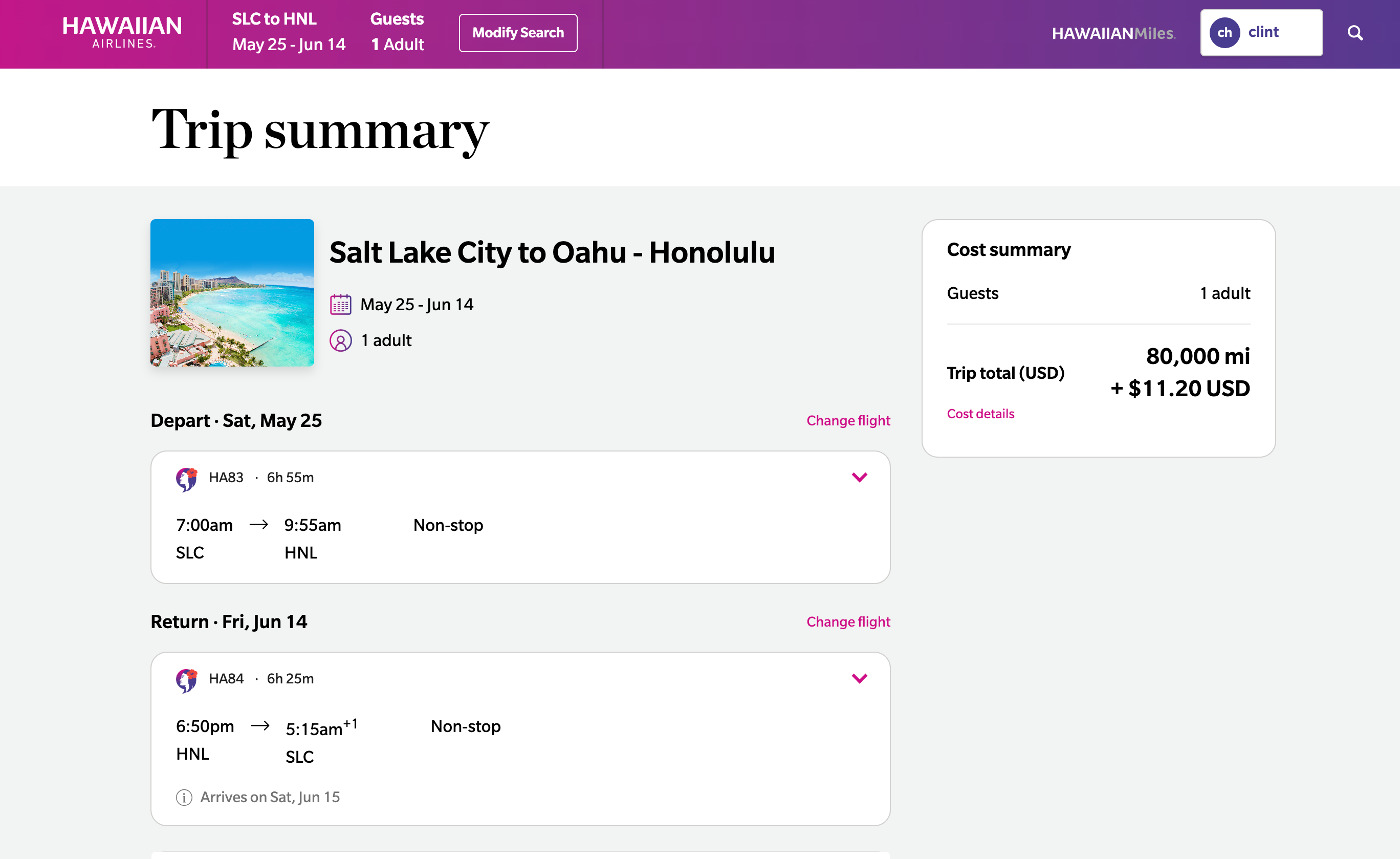Click the ch avatar badge

[1225, 32]
